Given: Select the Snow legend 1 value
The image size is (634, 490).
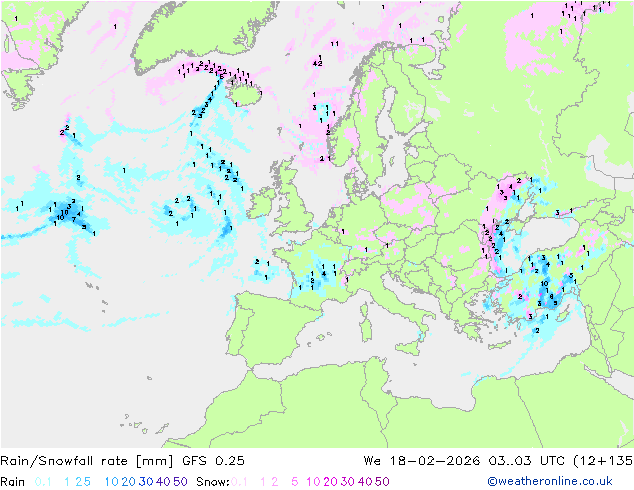Looking at the screenshot, I should 263,482.
